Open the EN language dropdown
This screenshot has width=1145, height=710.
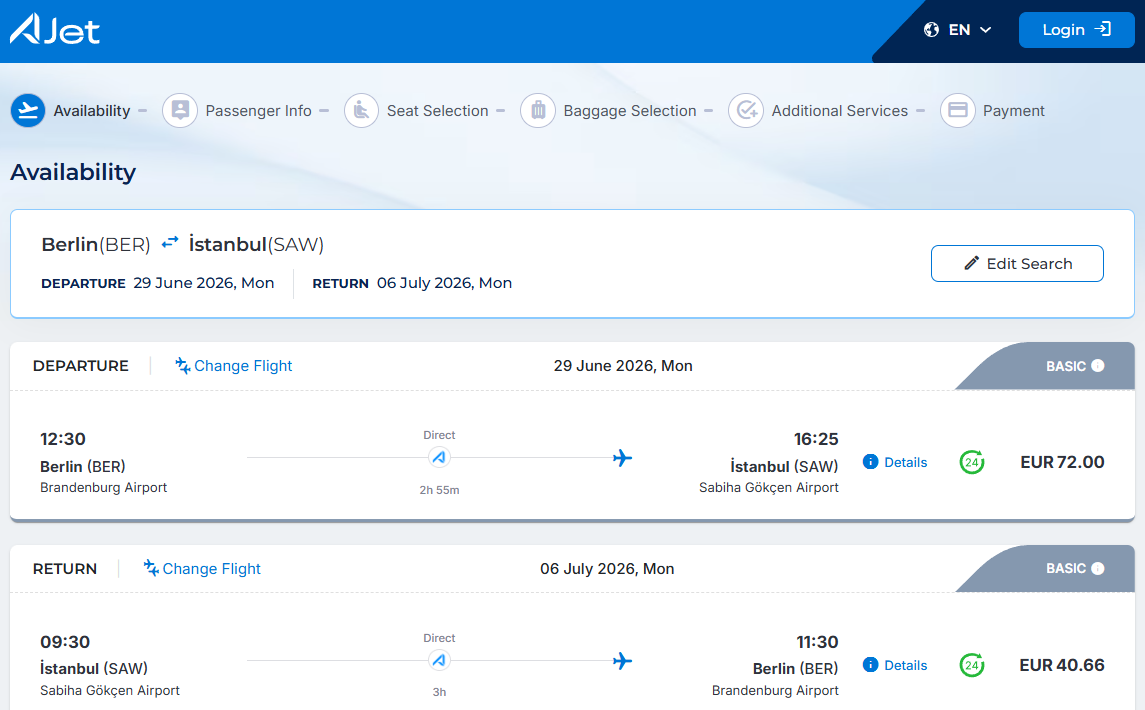957,30
